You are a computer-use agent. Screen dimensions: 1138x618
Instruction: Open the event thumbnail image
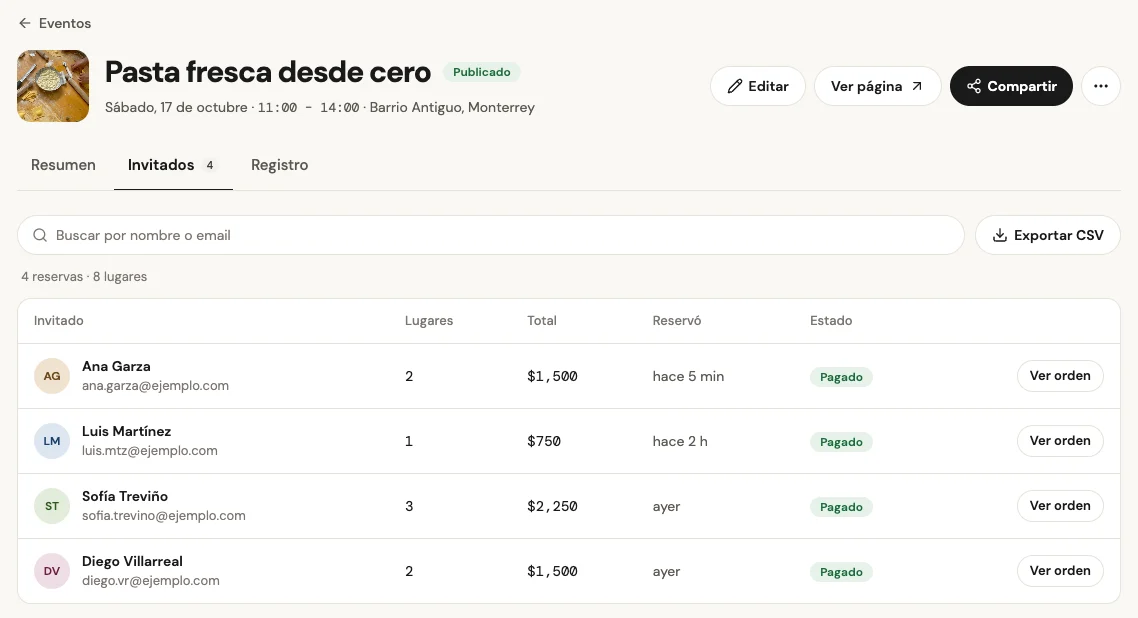53,86
